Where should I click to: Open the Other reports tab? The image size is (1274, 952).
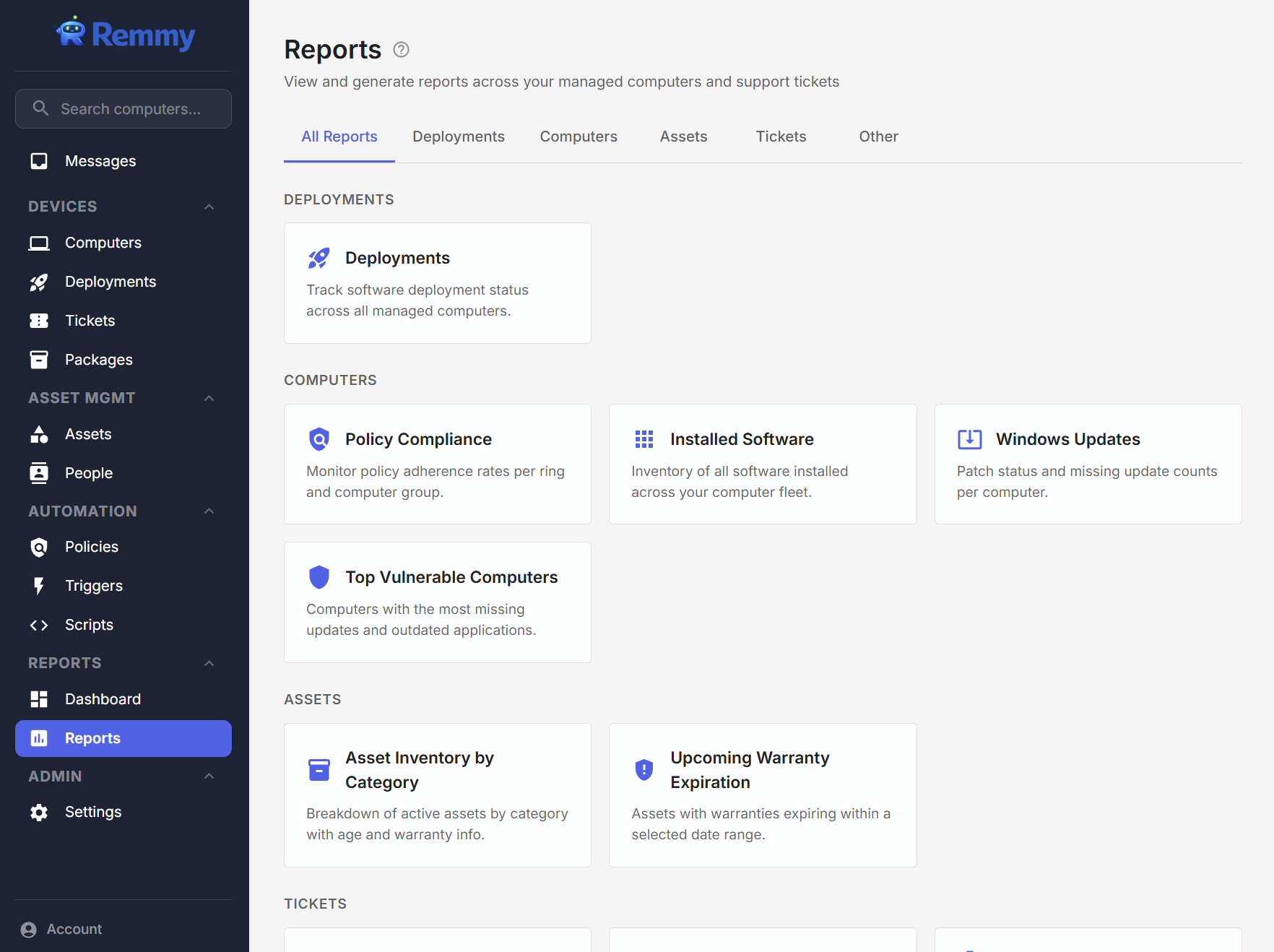point(878,137)
